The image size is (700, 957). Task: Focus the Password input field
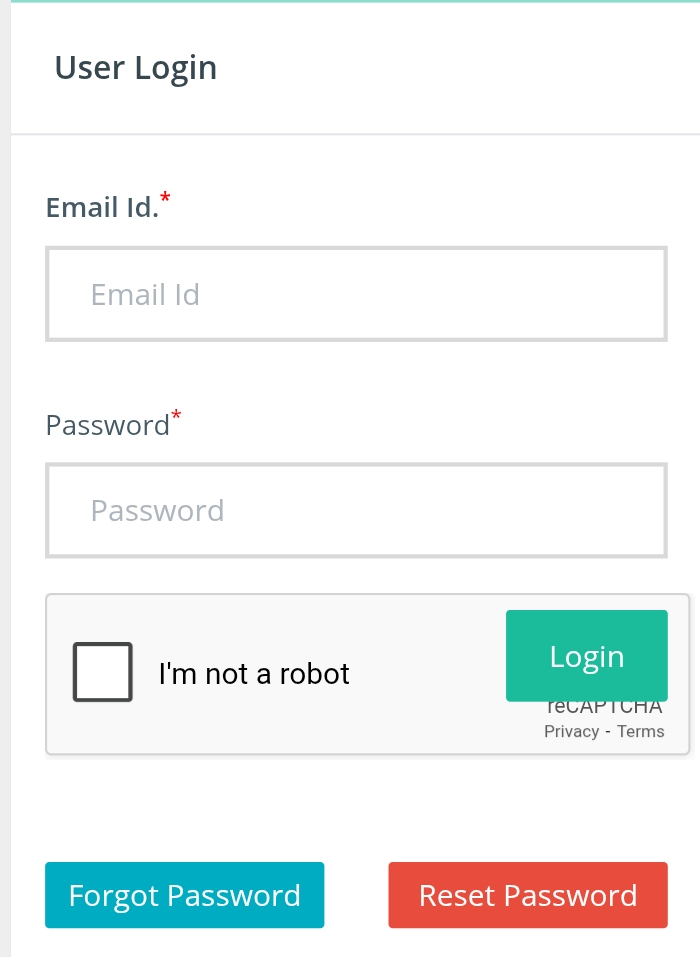pyautogui.click(x=356, y=510)
